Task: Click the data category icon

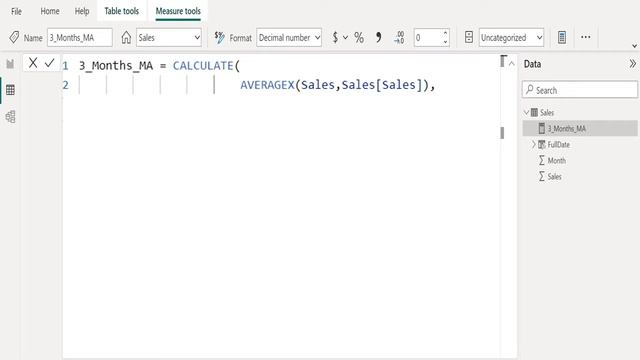Action: pyautogui.click(x=469, y=38)
